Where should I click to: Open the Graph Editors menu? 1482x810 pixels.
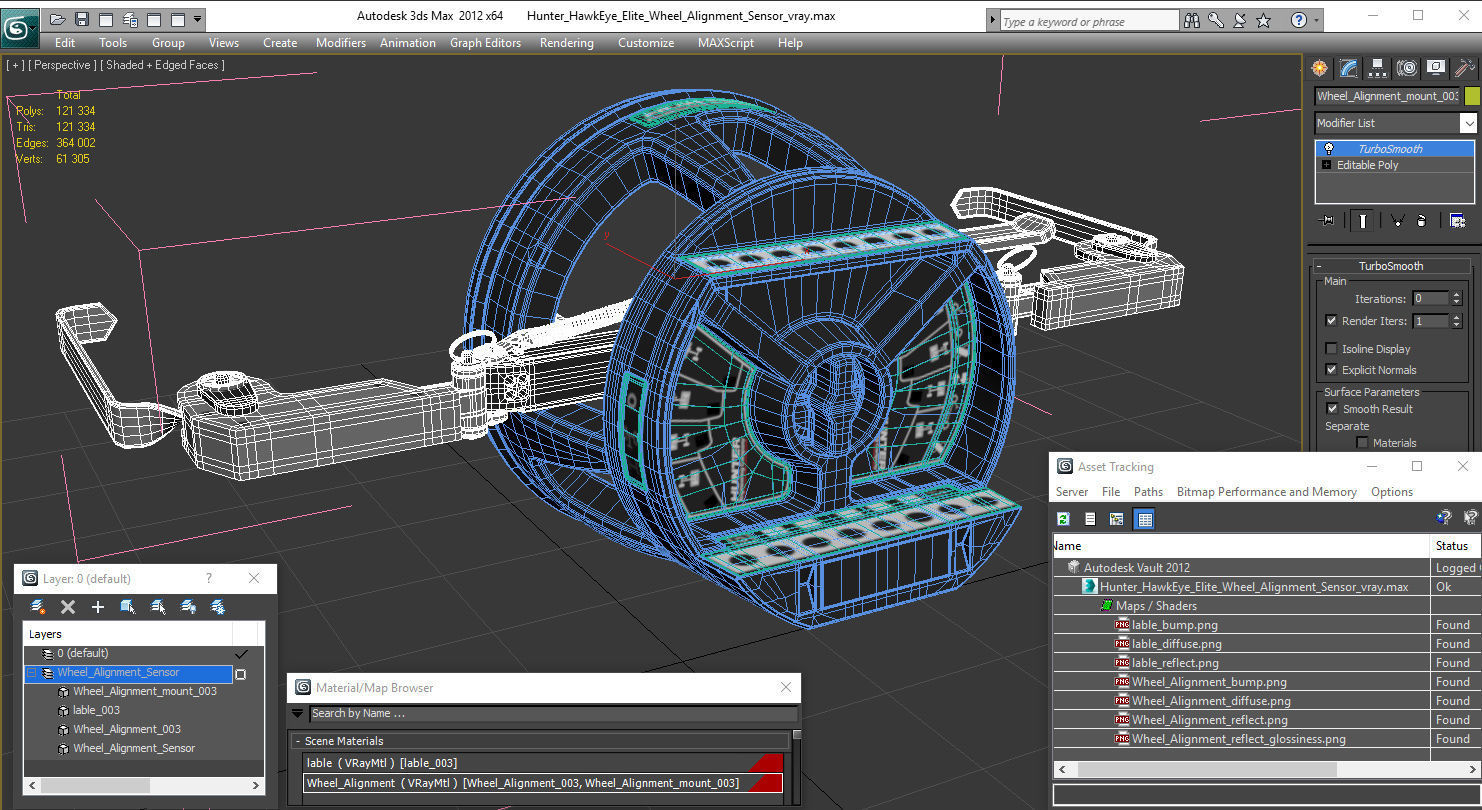[x=485, y=43]
